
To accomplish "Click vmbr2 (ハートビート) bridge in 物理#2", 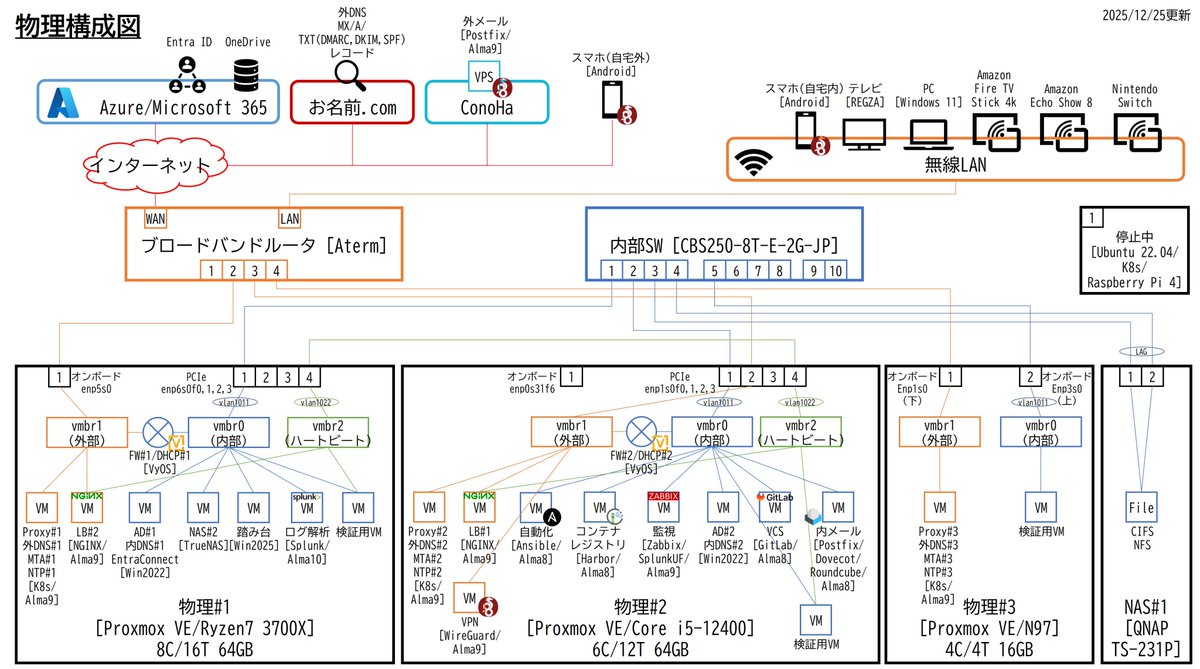I will click(x=800, y=432).
